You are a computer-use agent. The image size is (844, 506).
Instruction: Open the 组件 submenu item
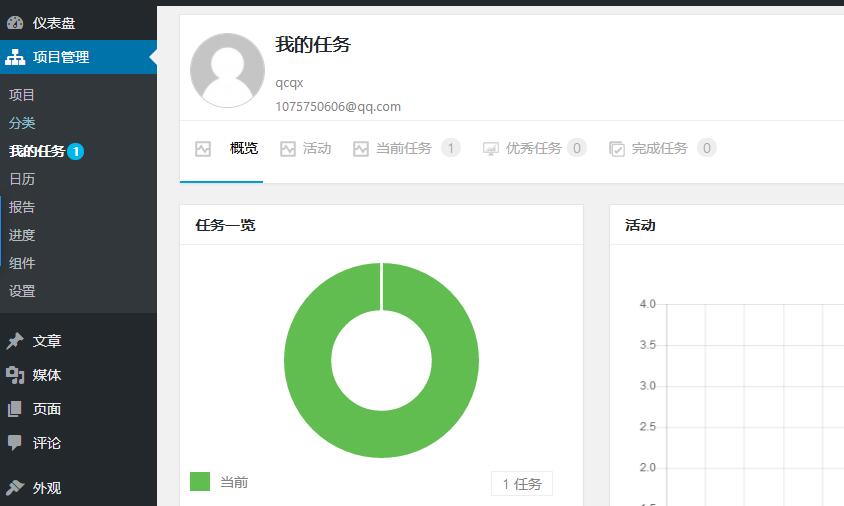22,263
